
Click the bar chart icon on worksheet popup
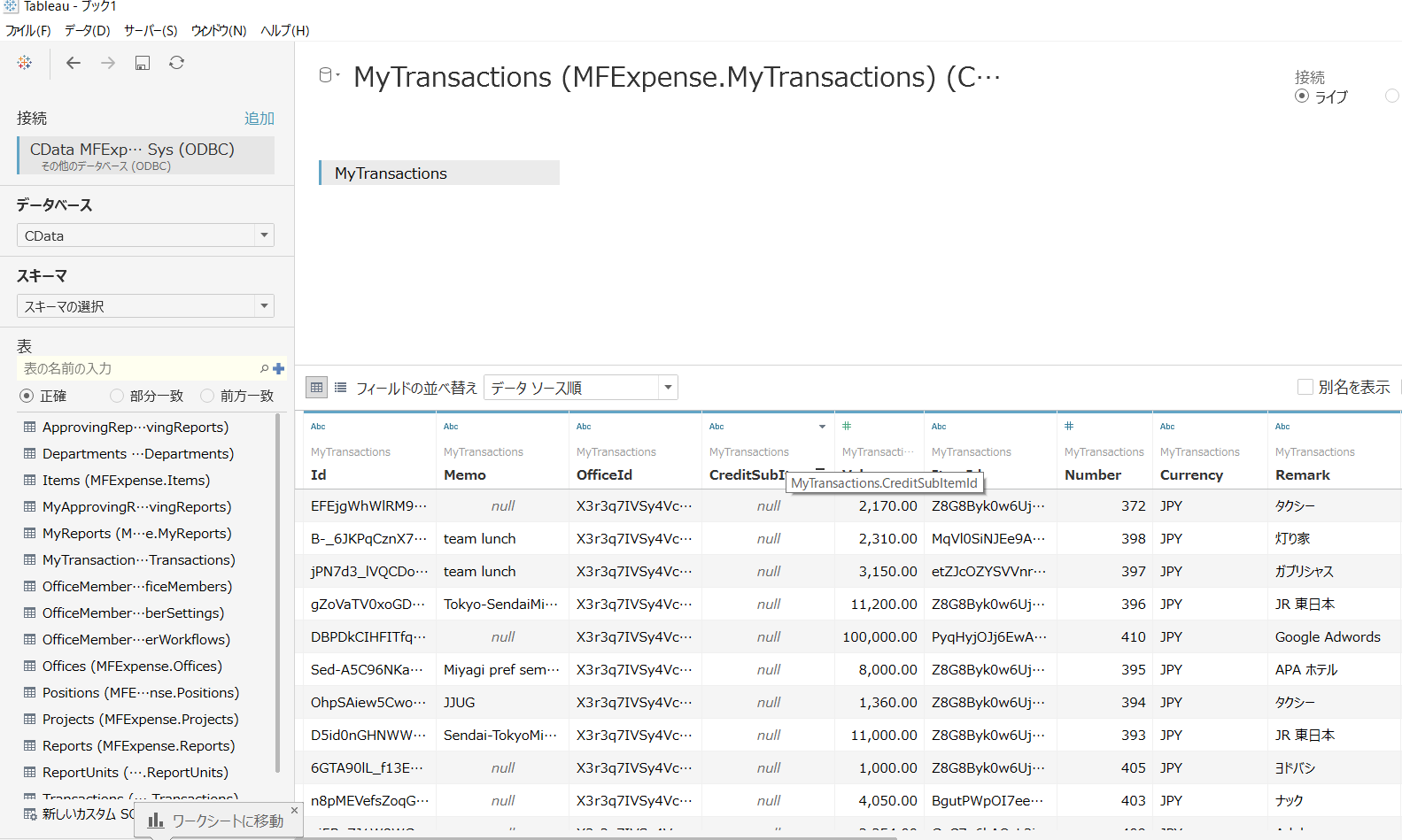coord(156,821)
